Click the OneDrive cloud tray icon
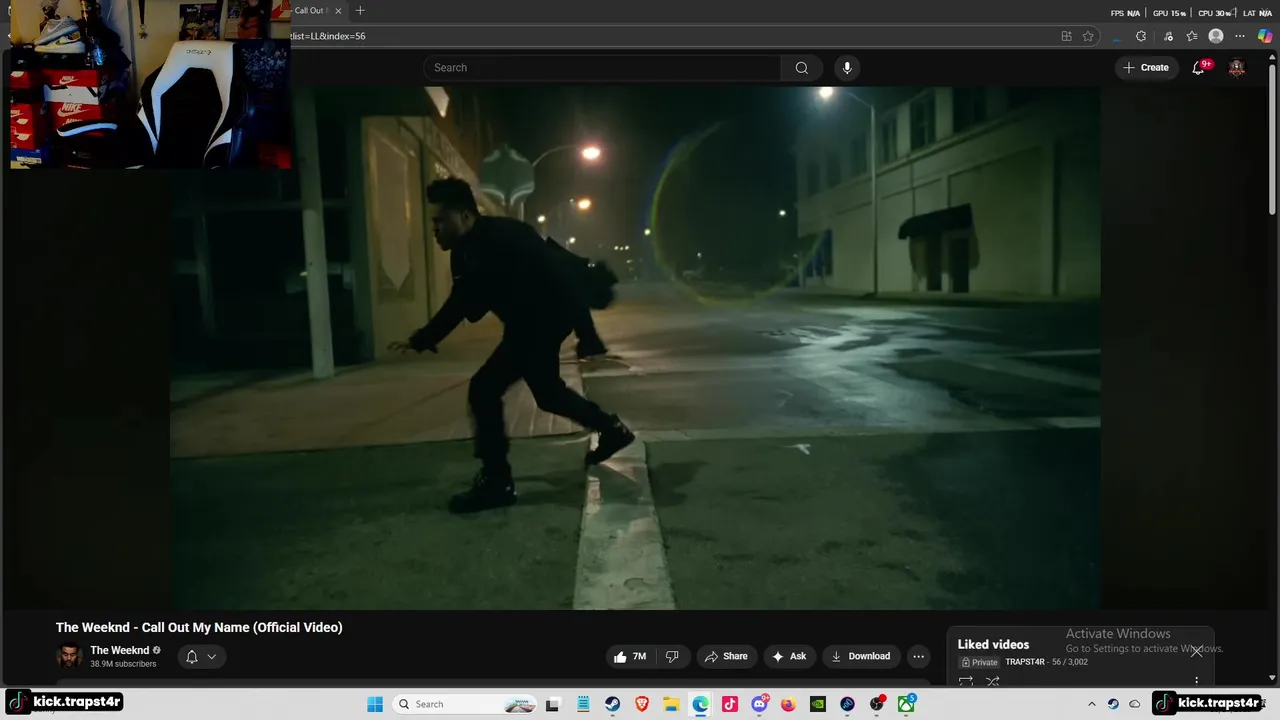 click(x=1136, y=704)
